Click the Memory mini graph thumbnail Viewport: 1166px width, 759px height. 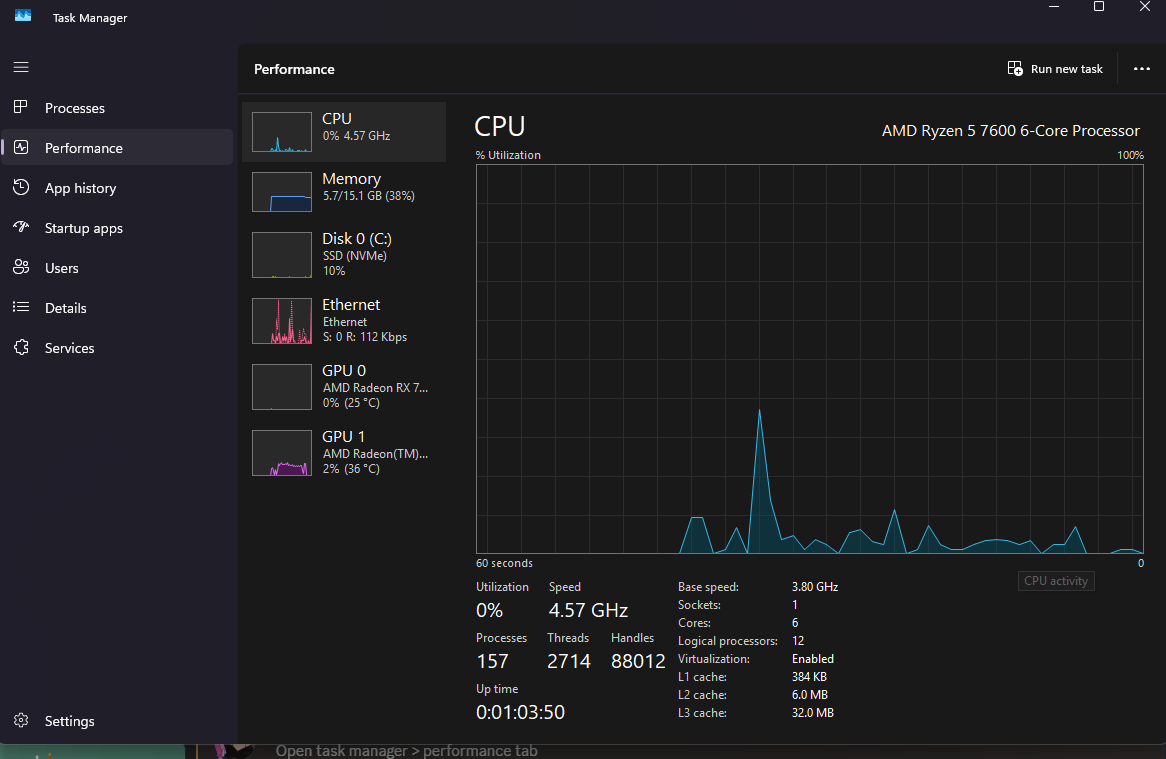(282, 192)
